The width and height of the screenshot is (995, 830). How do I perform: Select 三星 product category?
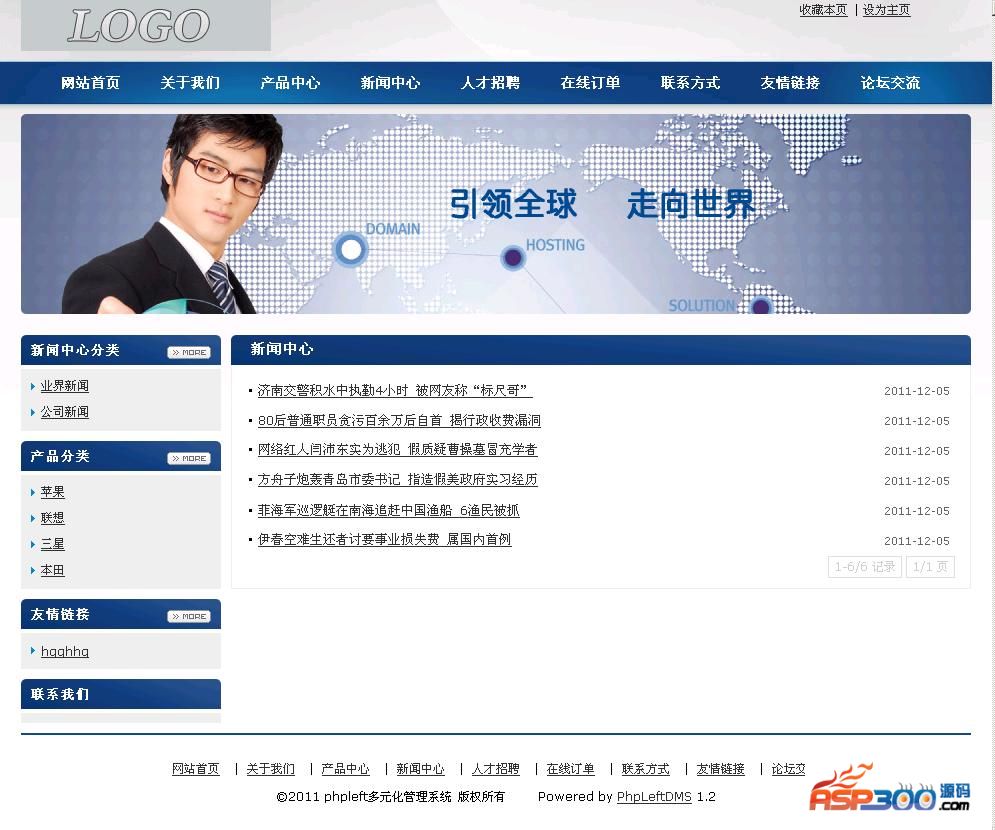(53, 544)
